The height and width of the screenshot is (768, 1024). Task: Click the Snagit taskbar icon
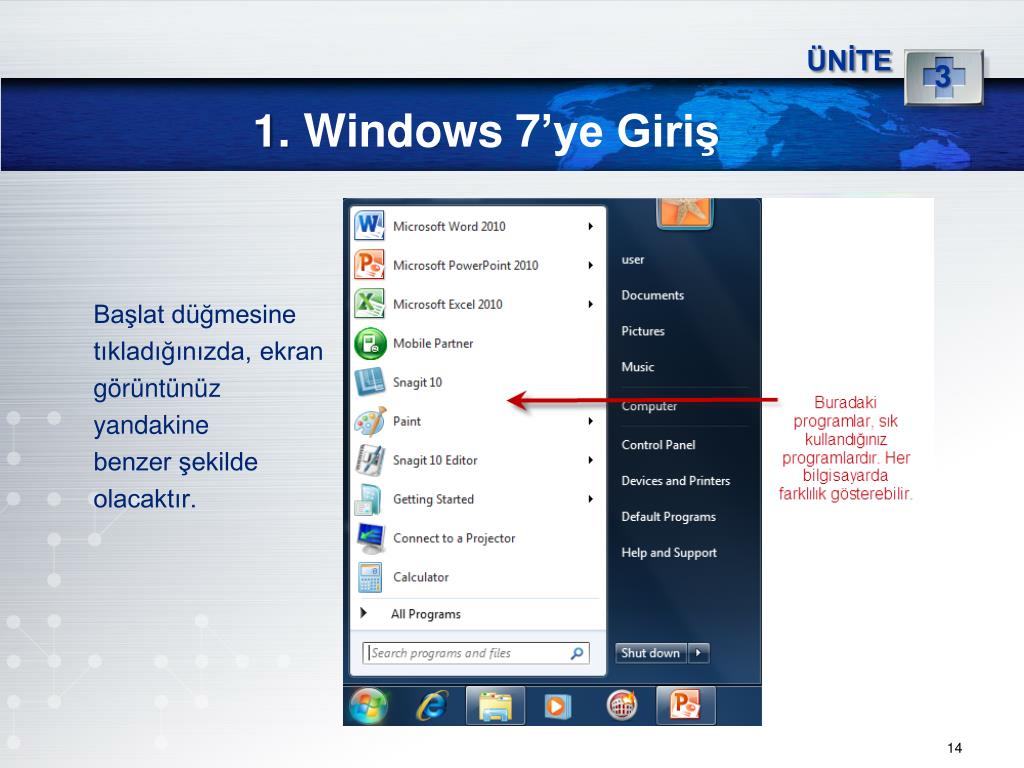622,705
